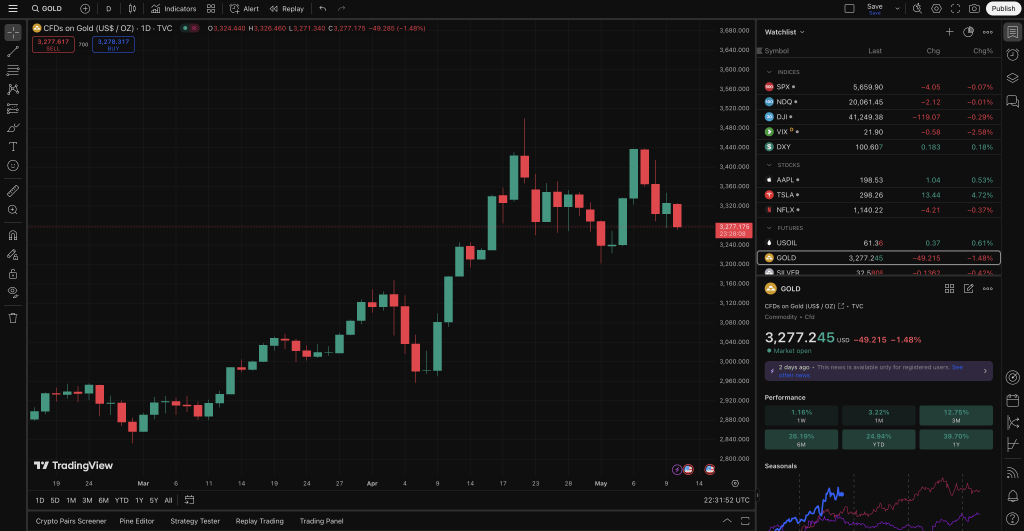The image size is (1024, 531).
Task: Click the BUY price button
Action: 113,44
